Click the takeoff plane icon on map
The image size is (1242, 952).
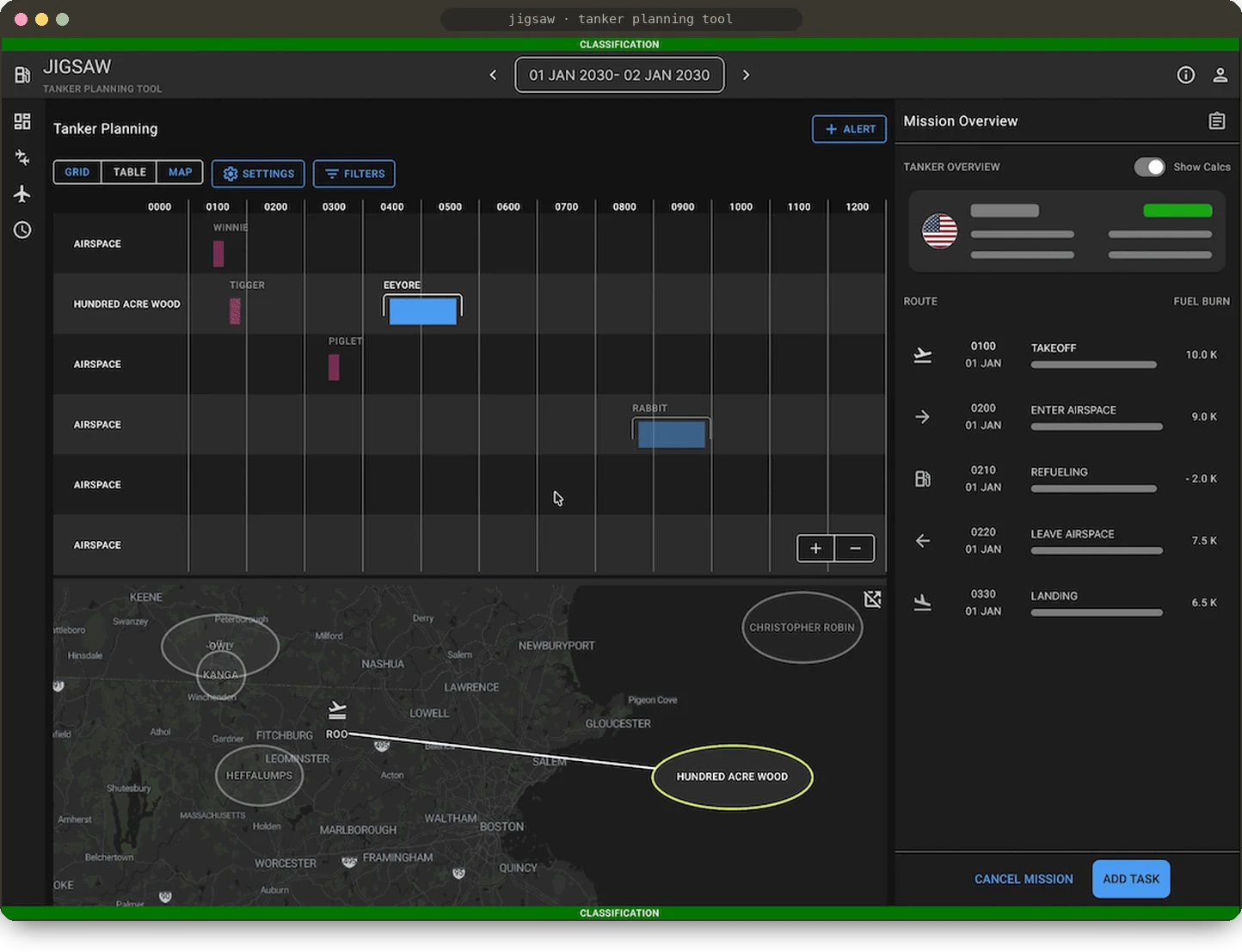pyautogui.click(x=337, y=710)
